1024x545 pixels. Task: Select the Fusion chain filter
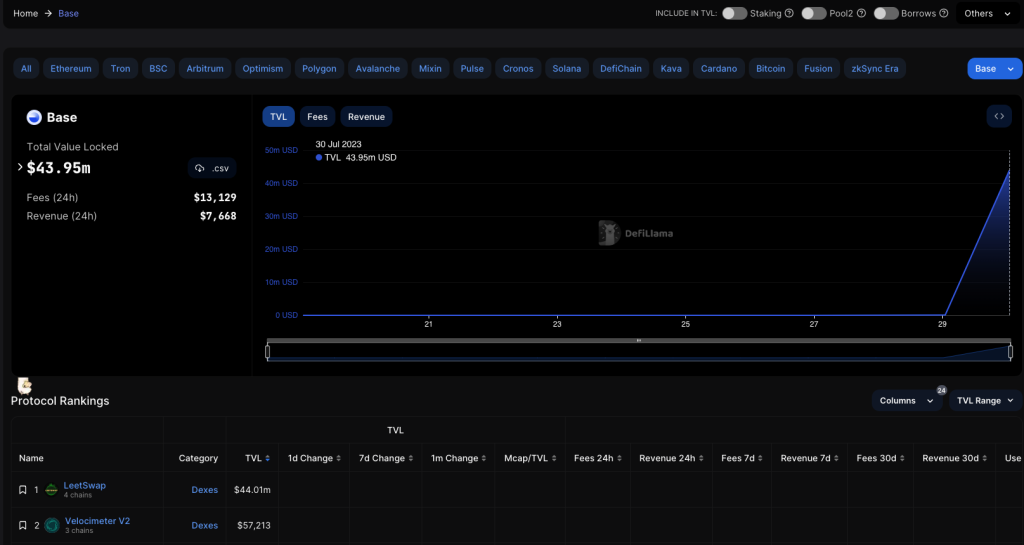(818, 69)
